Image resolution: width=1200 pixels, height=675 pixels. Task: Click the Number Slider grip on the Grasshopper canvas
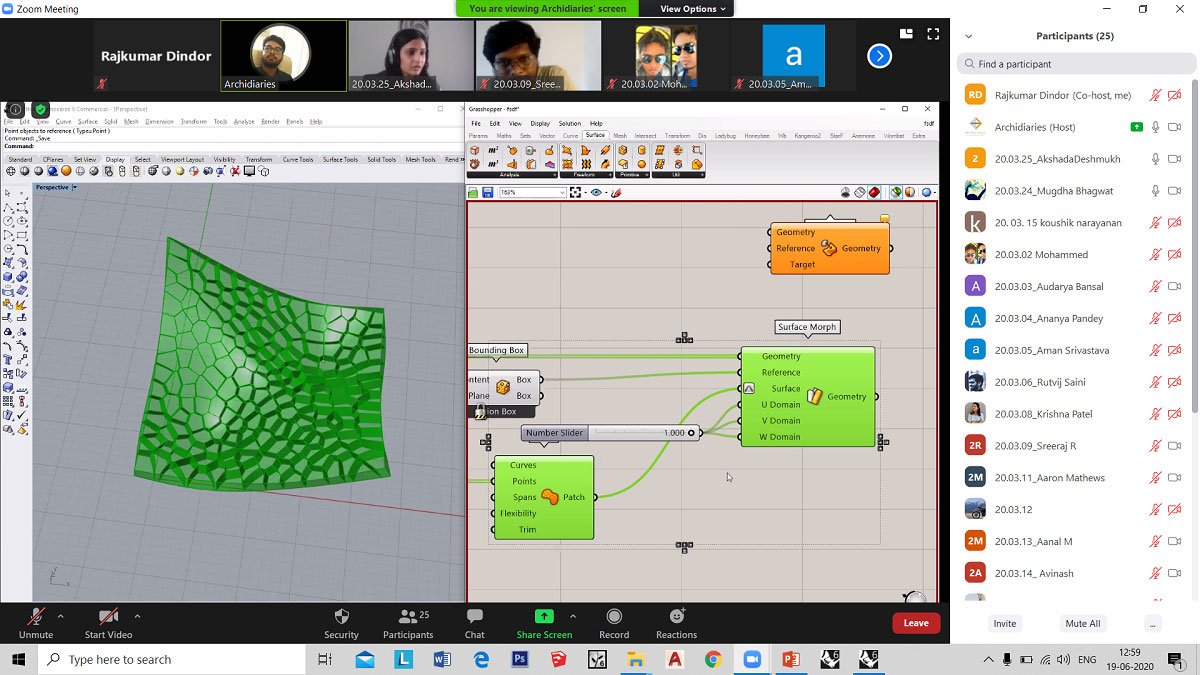click(553, 433)
